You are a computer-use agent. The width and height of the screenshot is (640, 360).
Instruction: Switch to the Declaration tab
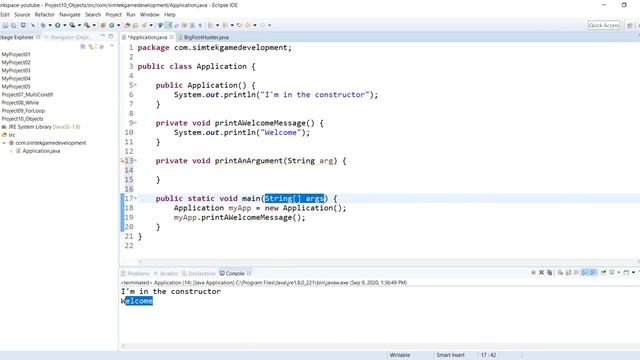click(x=198, y=273)
